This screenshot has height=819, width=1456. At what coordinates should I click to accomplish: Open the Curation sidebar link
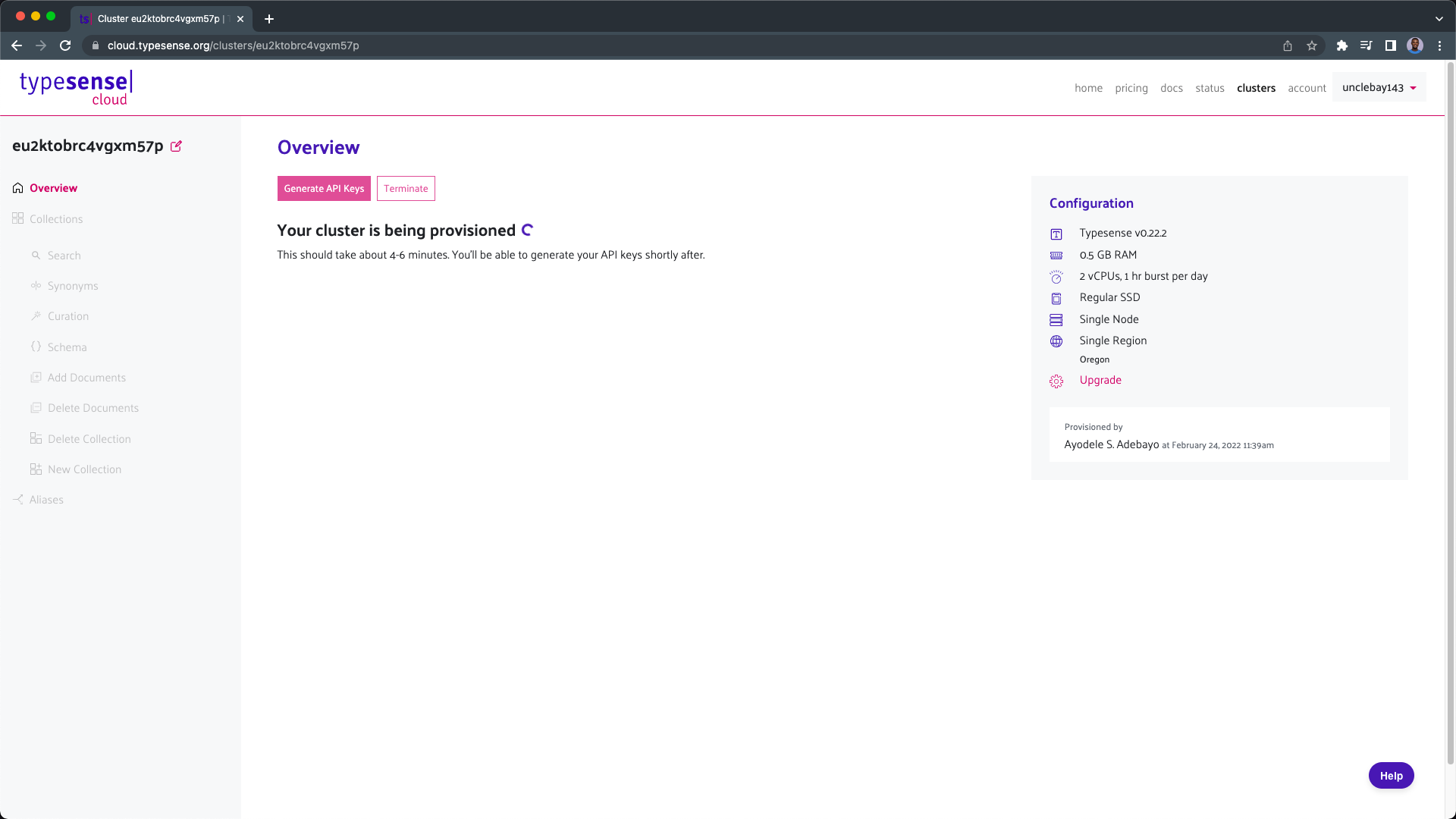tap(68, 316)
